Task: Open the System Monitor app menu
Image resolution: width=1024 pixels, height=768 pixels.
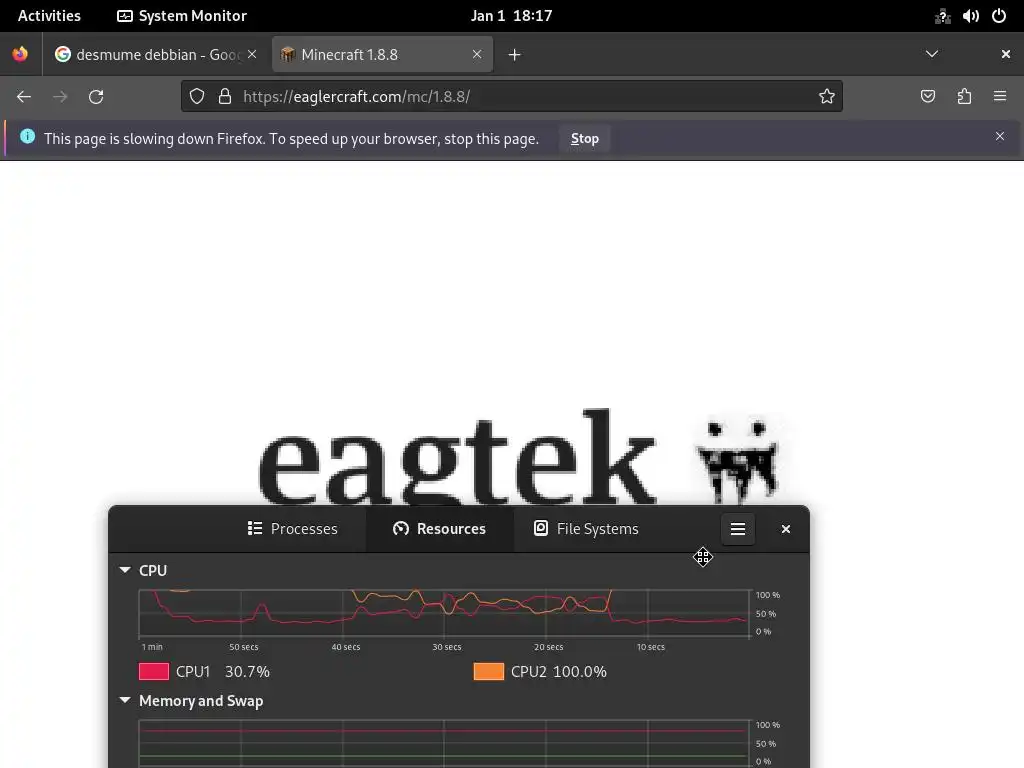Action: (x=182, y=16)
